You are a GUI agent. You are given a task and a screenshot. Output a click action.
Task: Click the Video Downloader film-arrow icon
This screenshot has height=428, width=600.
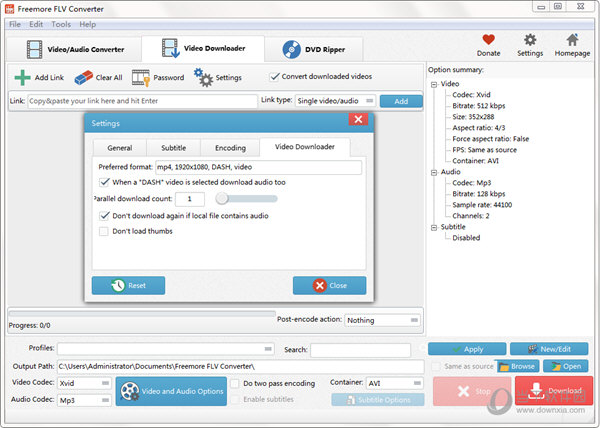coord(170,48)
